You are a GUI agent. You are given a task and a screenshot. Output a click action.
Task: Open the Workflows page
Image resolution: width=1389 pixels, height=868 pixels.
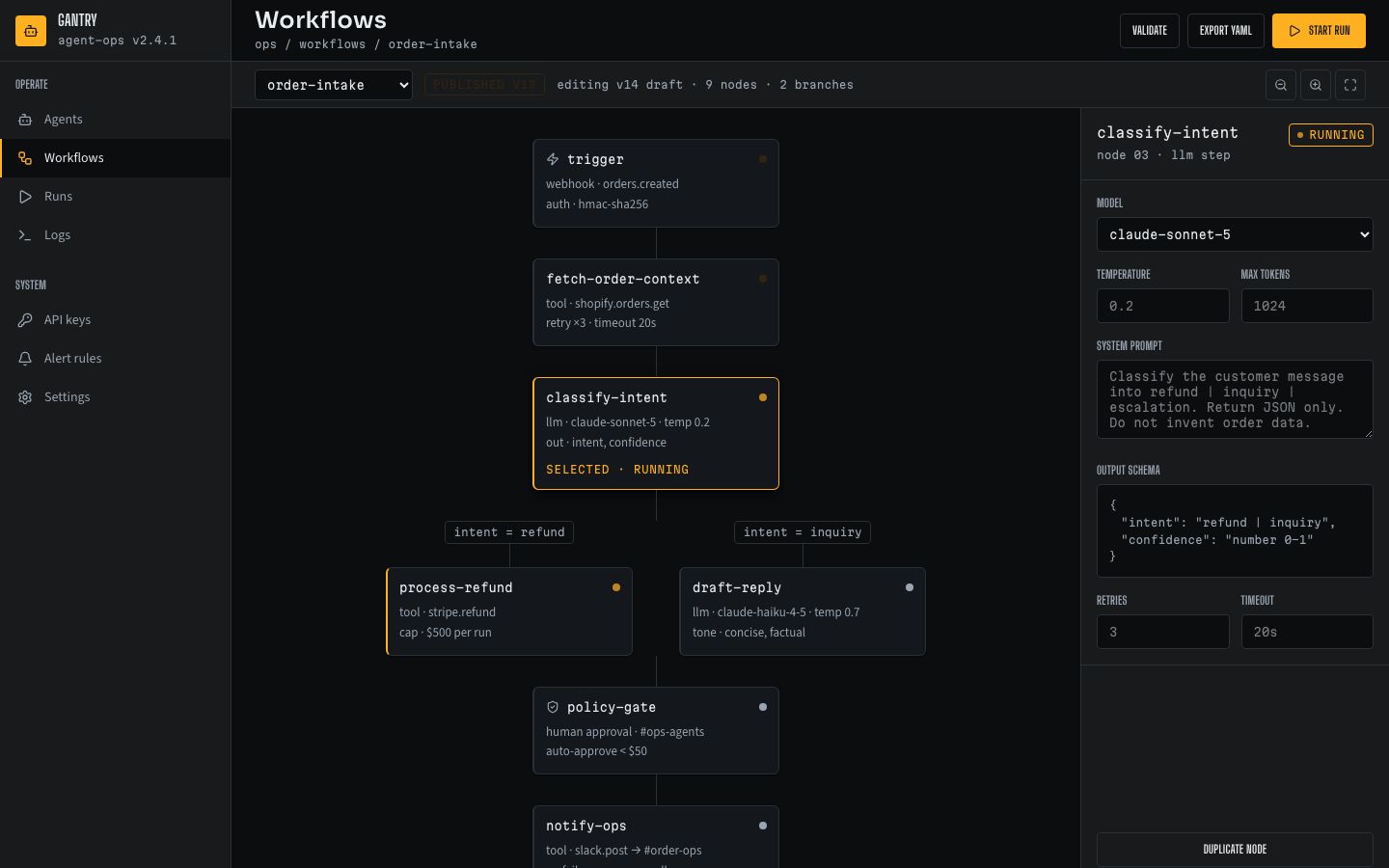[x=116, y=158]
